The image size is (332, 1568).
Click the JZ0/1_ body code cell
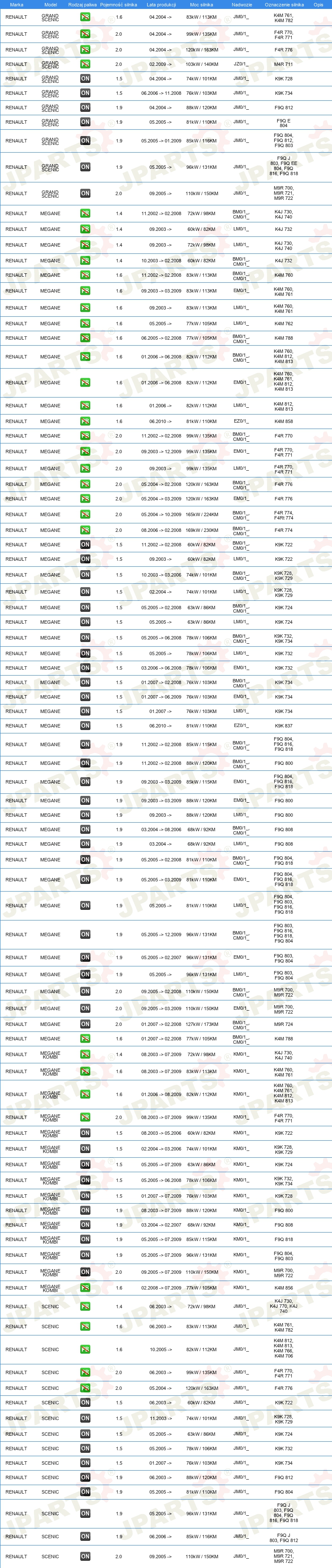pos(241,64)
